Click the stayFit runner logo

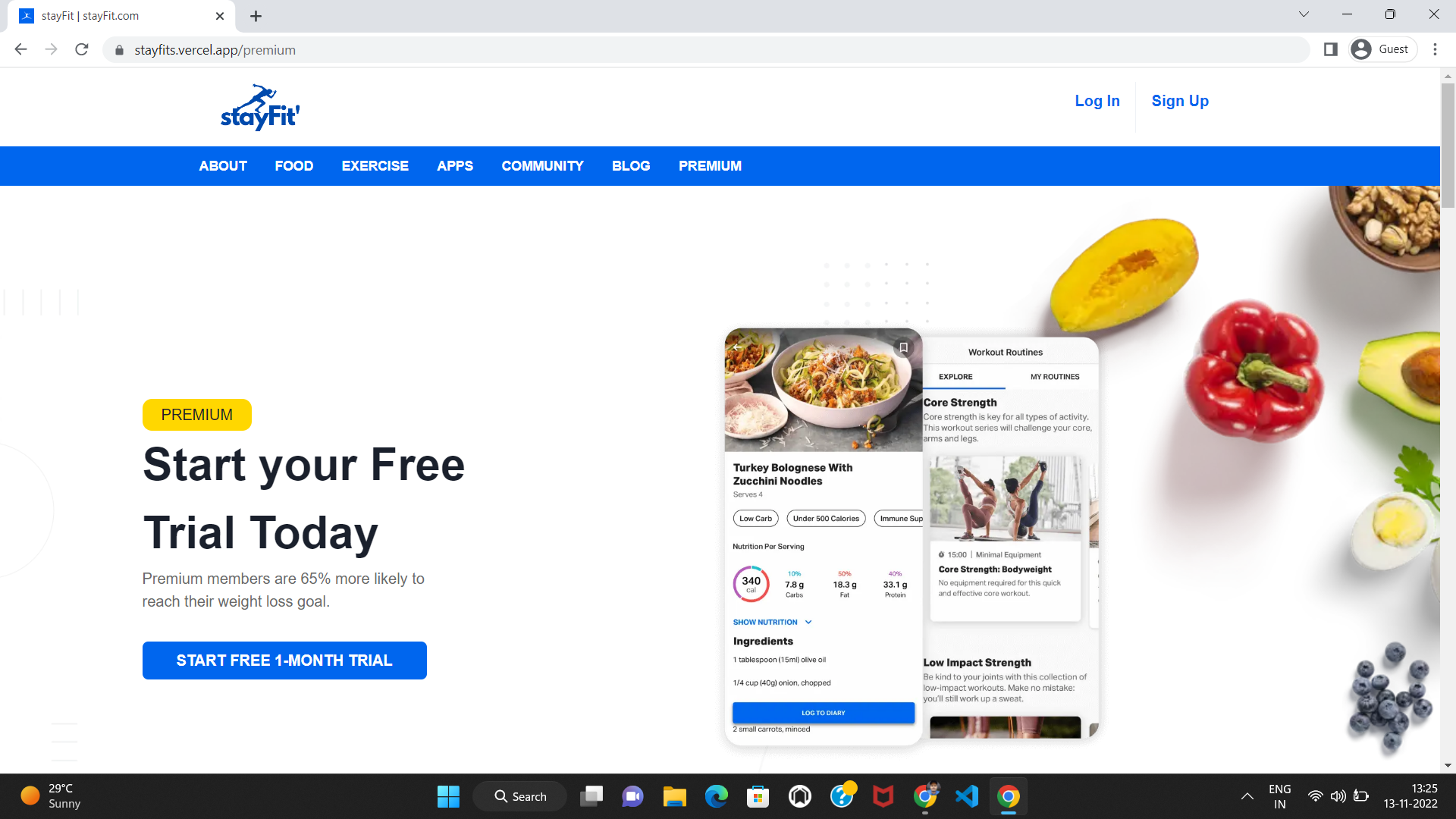pos(260,107)
